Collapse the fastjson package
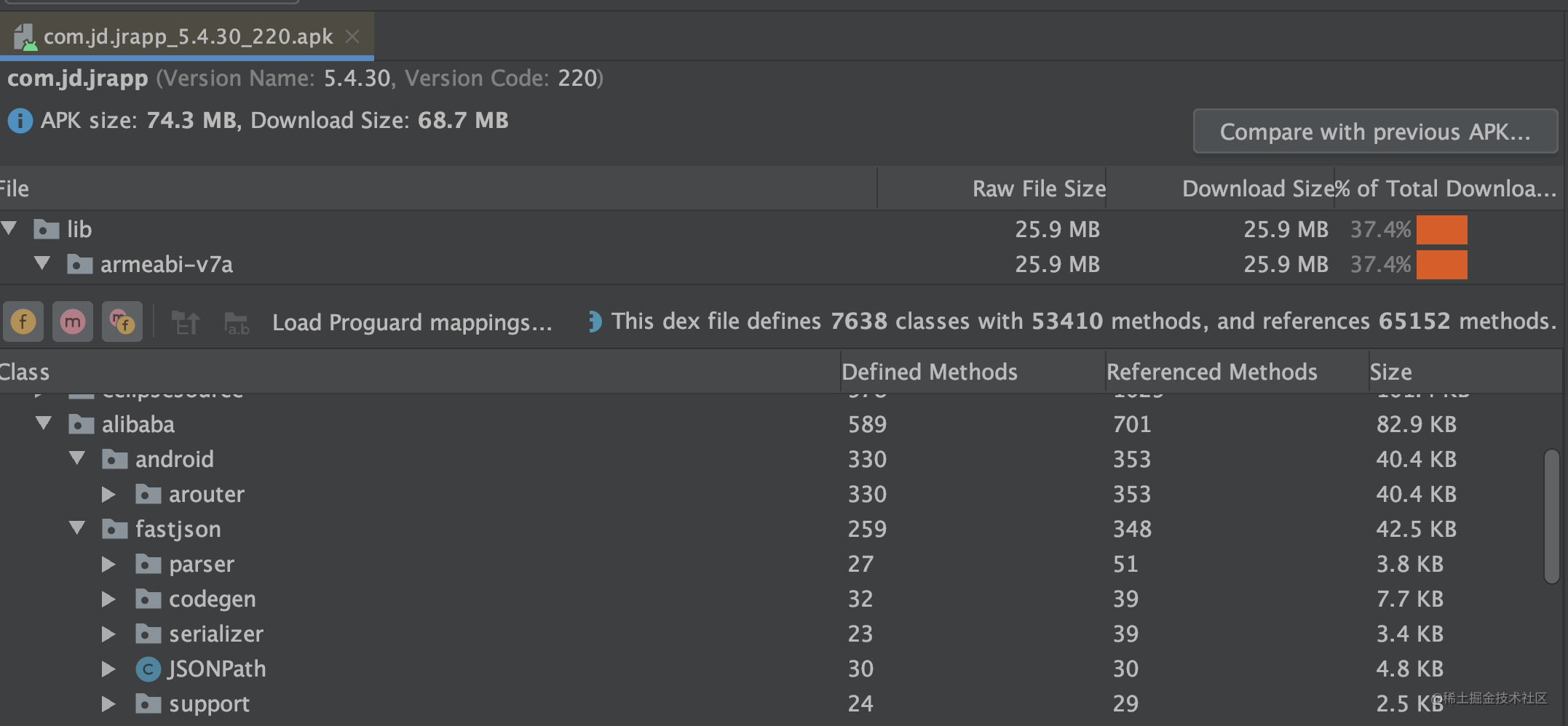The width and height of the screenshot is (1568, 726). pyautogui.click(x=77, y=528)
